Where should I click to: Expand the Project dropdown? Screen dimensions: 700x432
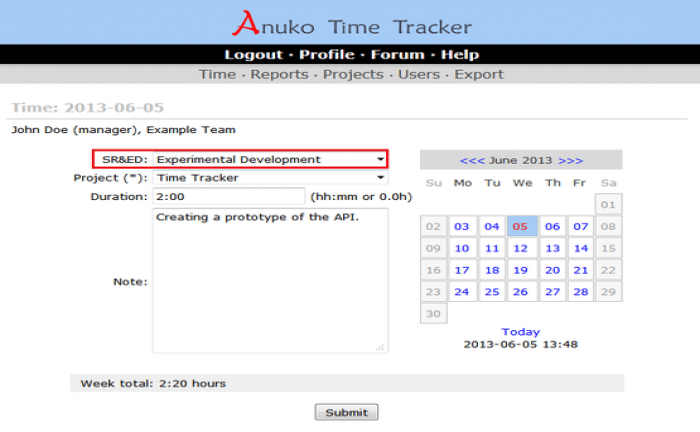pos(270,178)
